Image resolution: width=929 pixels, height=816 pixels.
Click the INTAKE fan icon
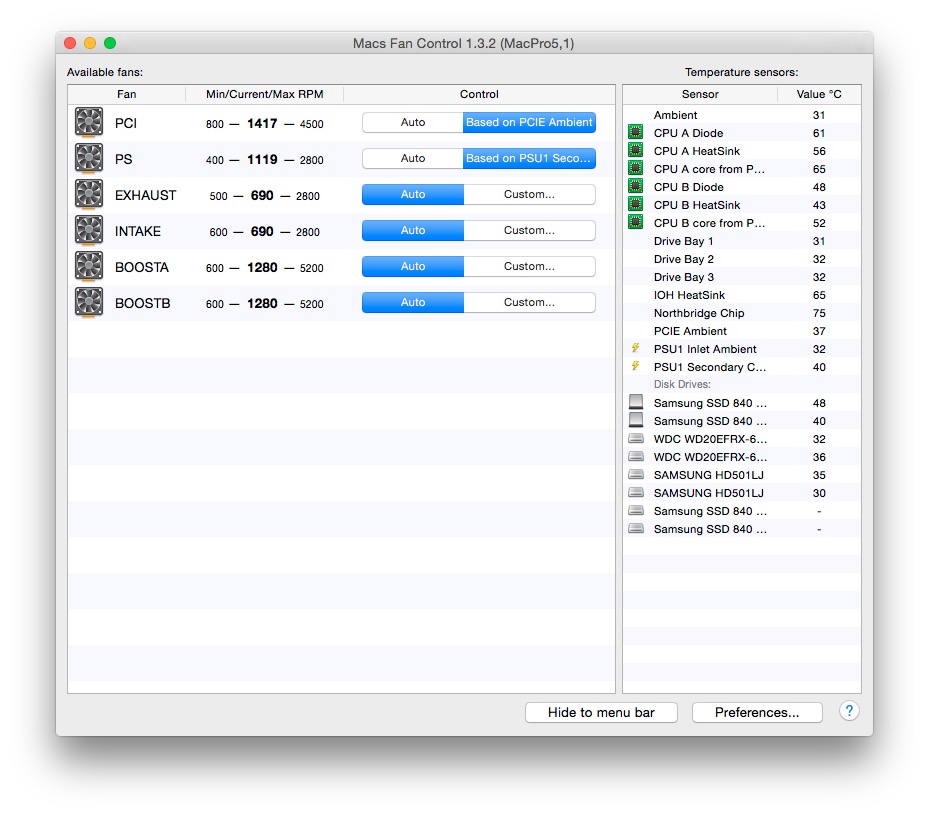89,231
